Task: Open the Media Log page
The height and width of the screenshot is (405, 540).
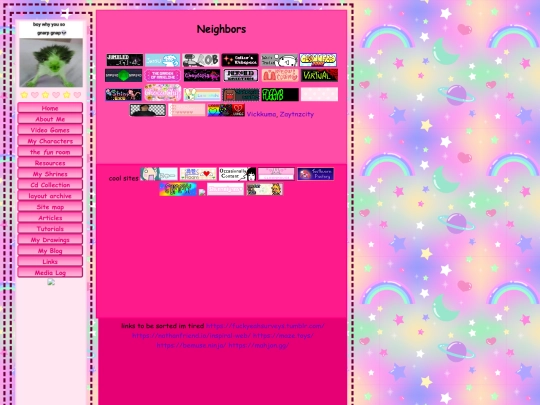Action: [50, 273]
